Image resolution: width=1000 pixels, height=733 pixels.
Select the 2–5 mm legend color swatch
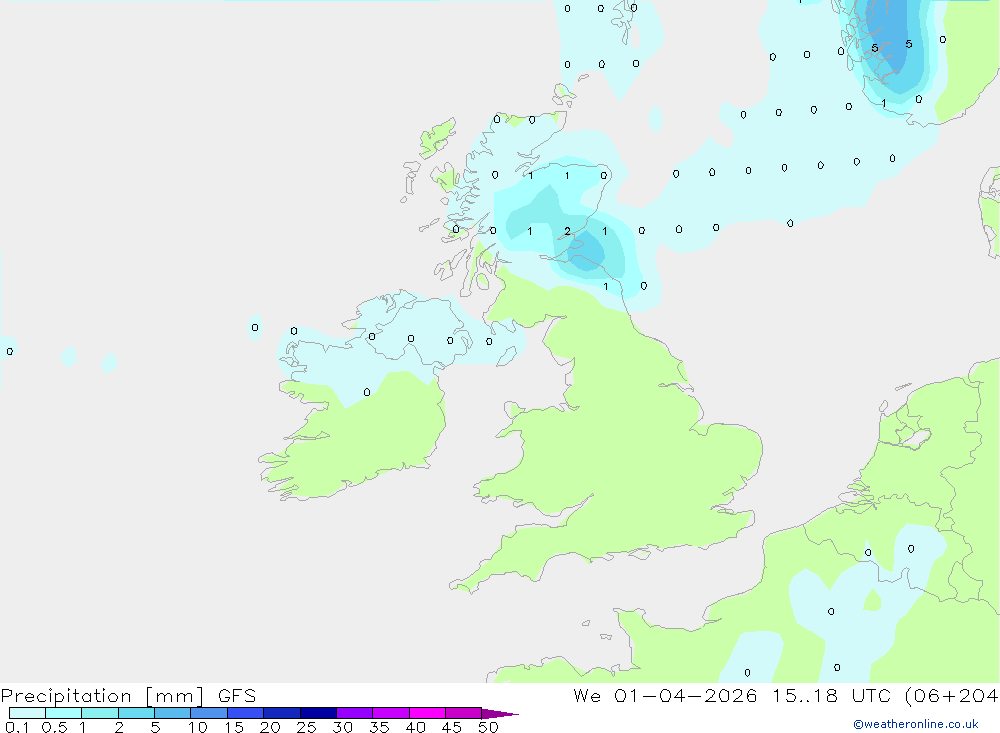[136, 713]
